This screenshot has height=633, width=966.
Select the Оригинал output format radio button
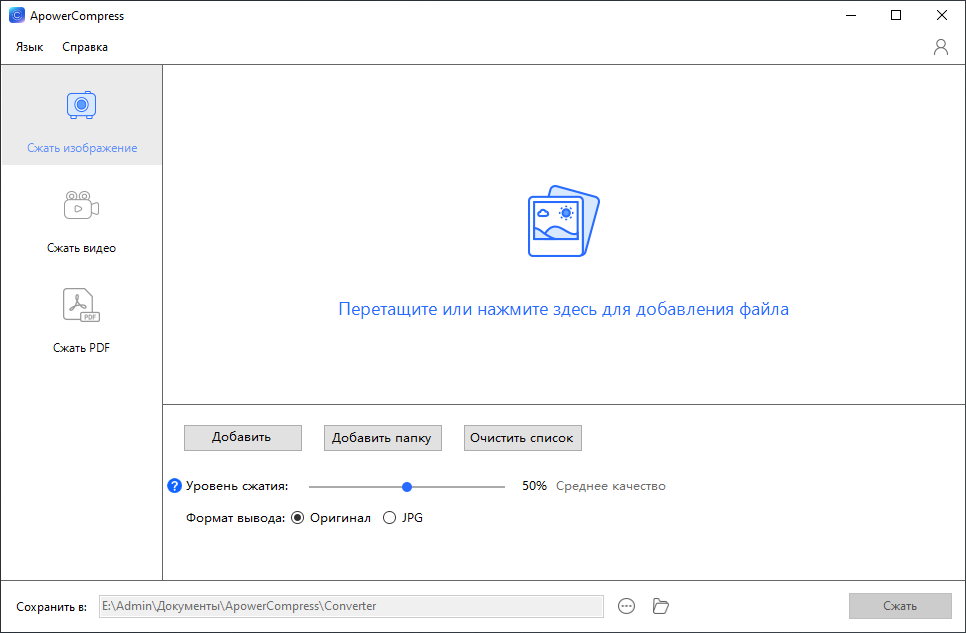coord(297,518)
